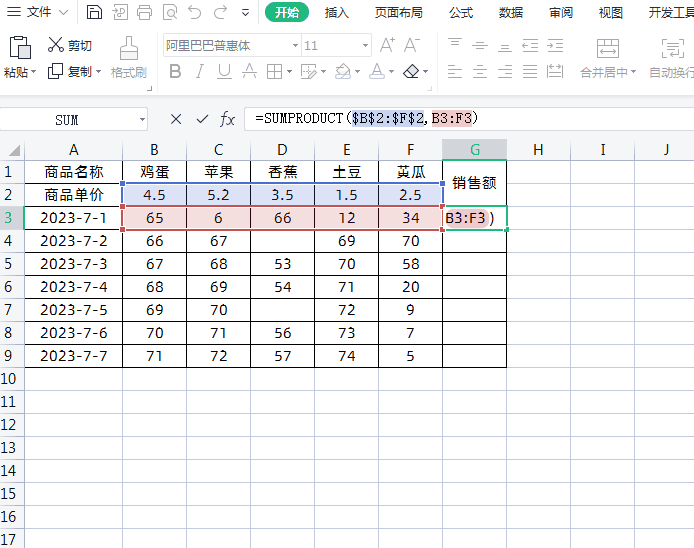Switch to the Review (审阅) tab
The image size is (694, 548).
(x=561, y=13)
